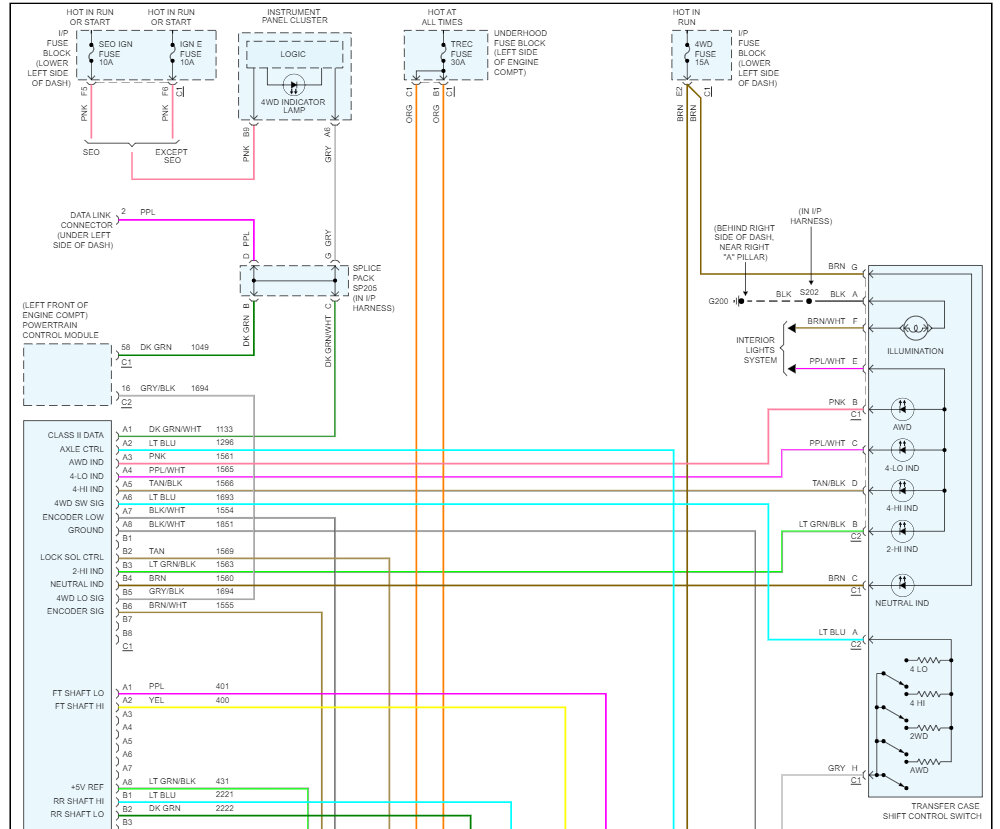Click the 'ENCODER LOW' pin label
This screenshot has height=829, width=1000.
(x=73, y=517)
